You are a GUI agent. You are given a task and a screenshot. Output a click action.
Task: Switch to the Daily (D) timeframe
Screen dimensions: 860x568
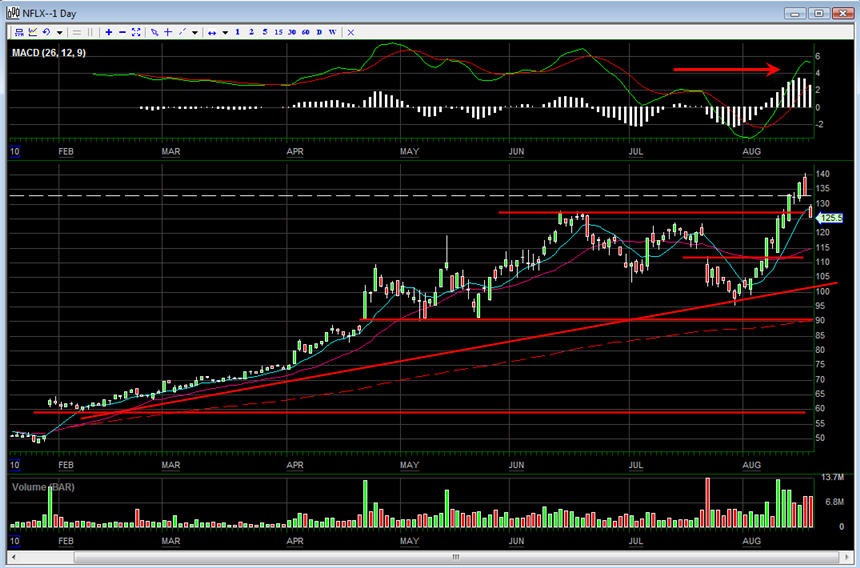coord(319,32)
